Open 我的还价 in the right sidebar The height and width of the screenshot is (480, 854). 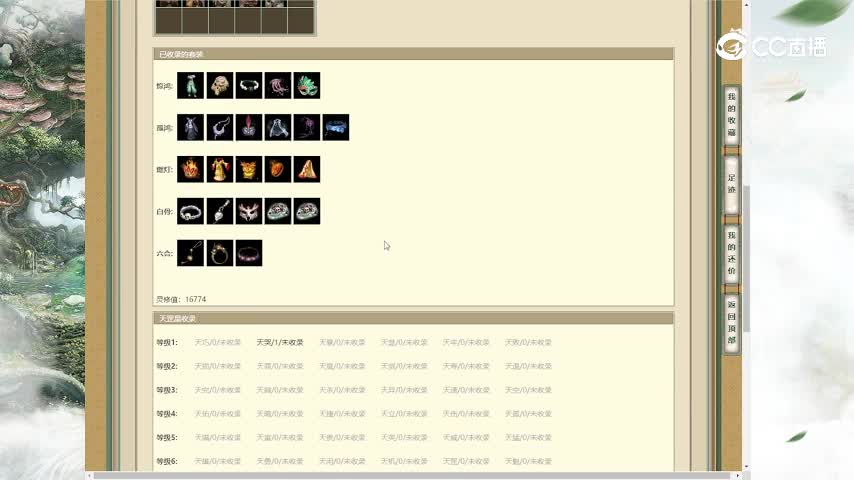(x=731, y=253)
